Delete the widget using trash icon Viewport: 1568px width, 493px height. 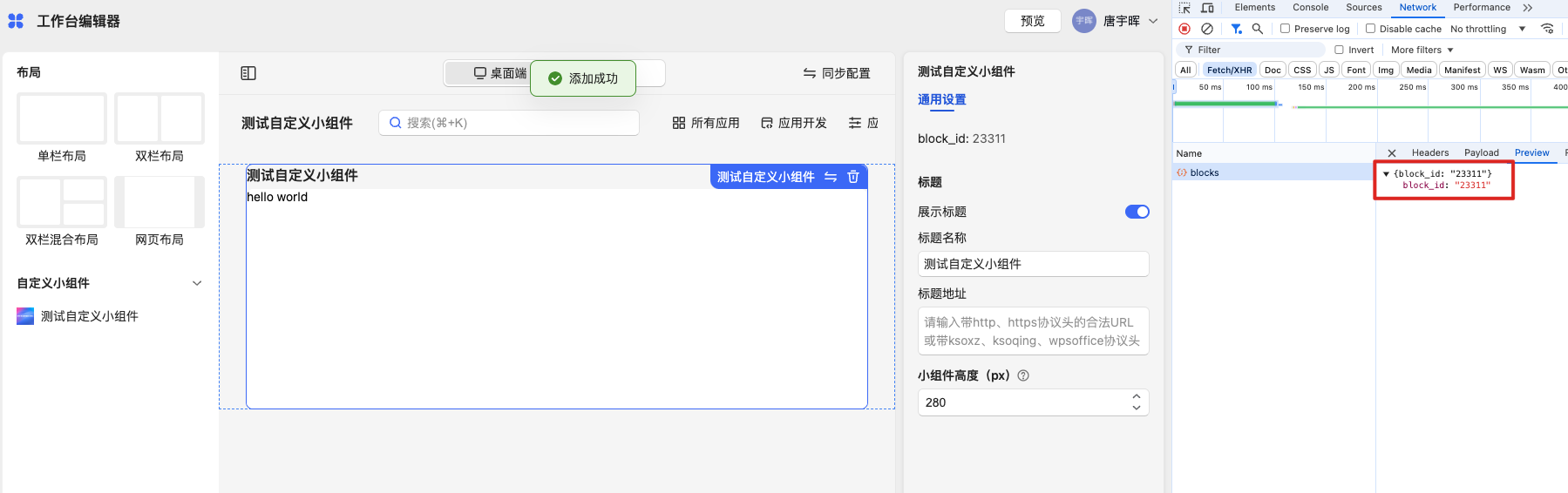pyautogui.click(x=853, y=177)
